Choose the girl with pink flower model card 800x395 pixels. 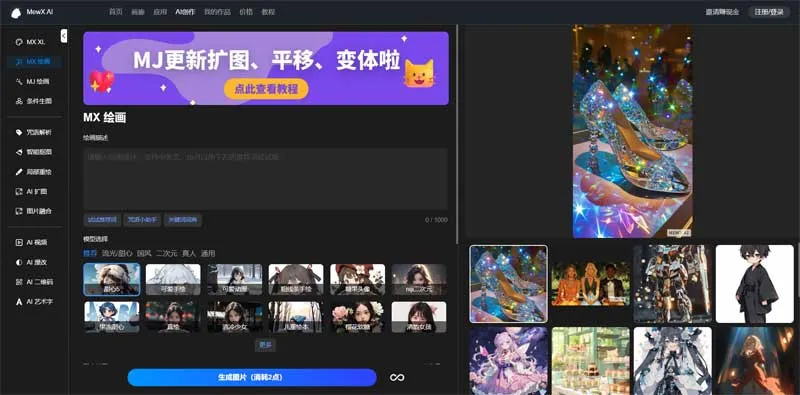(x=358, y=317)
